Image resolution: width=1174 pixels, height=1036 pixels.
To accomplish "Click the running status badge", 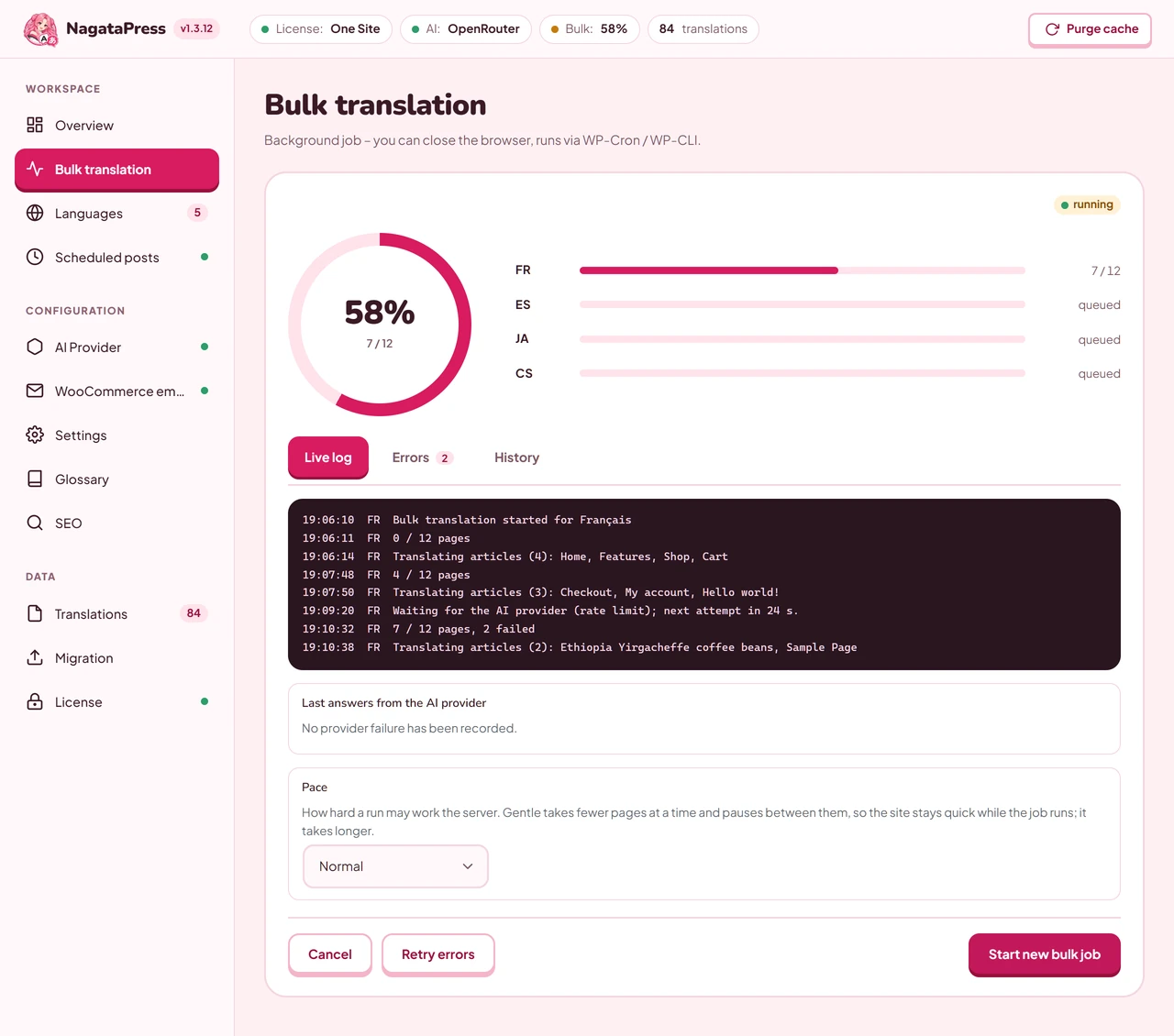I will 1087,204.
